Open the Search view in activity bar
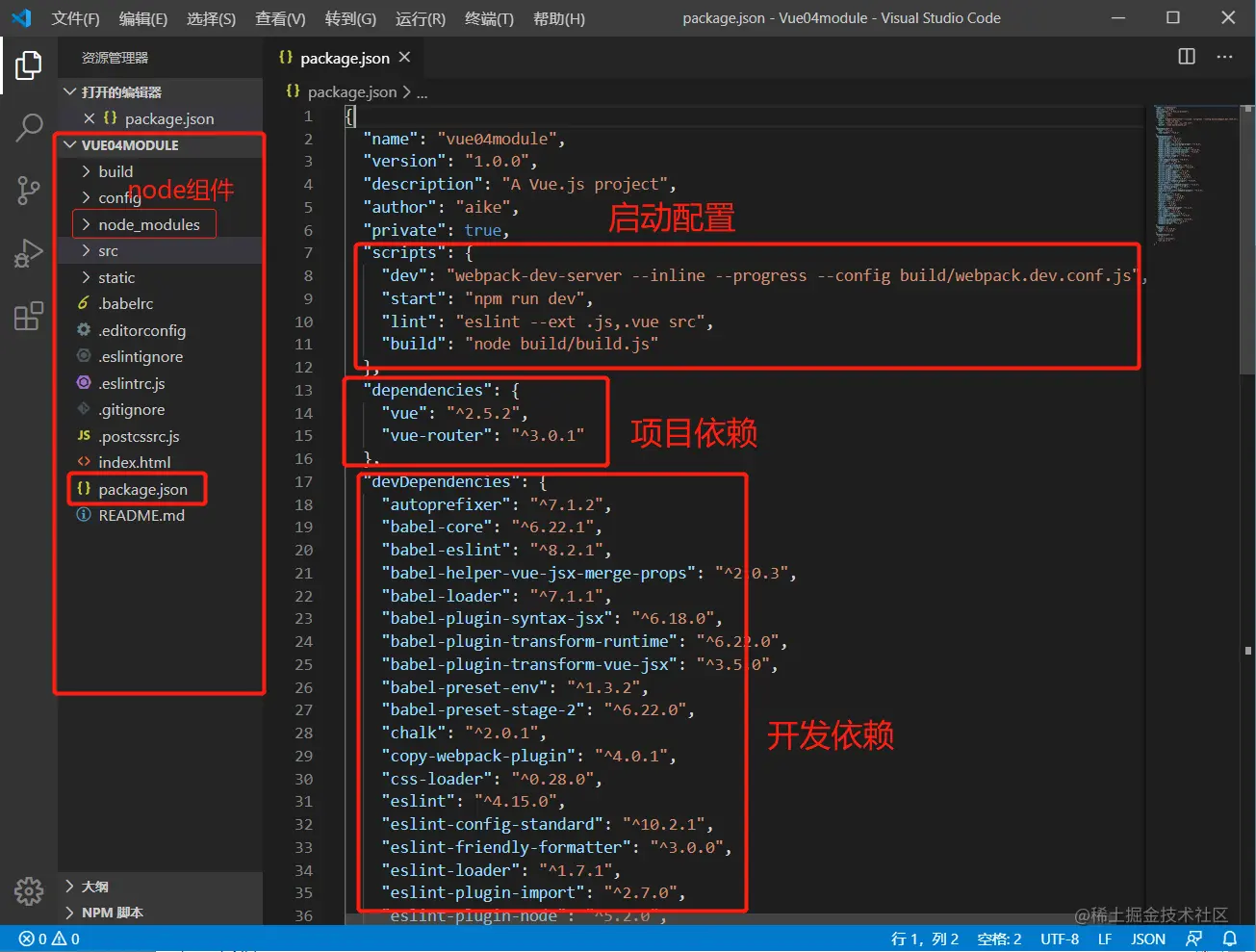The width and height of the screenshot is (1256, 952). (x=29, y=127)
